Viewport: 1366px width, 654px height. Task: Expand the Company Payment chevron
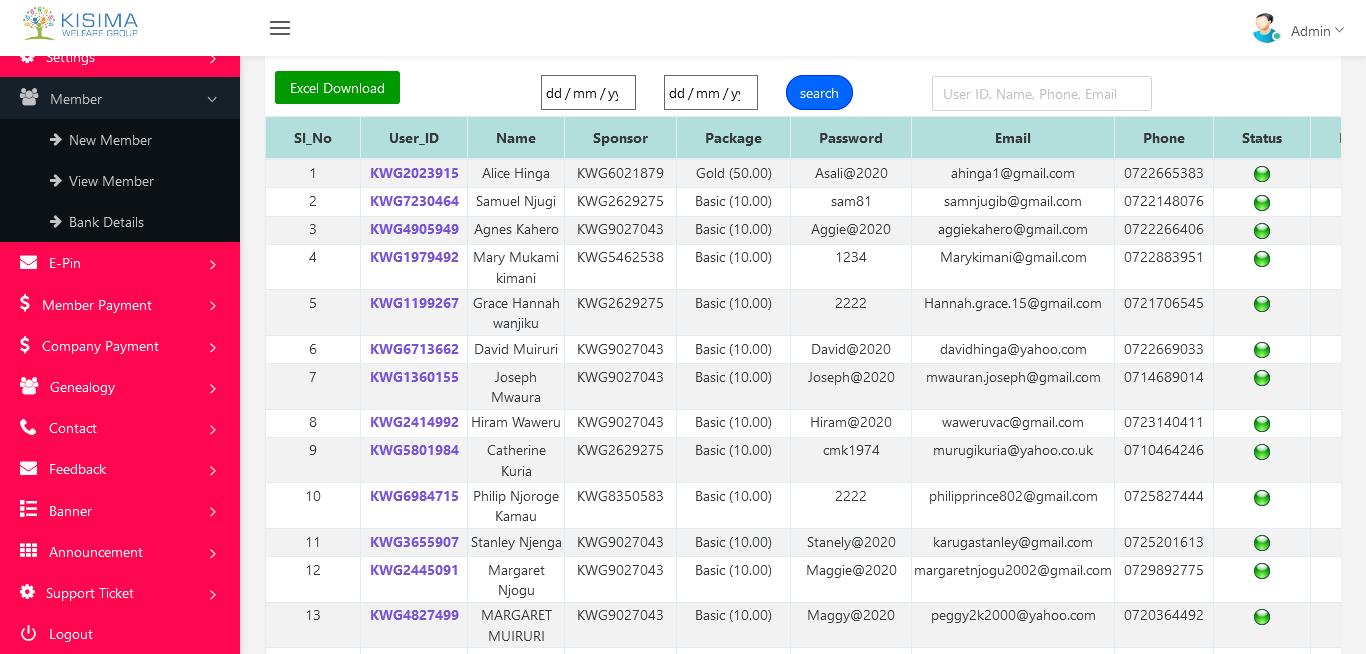point(213,347)
